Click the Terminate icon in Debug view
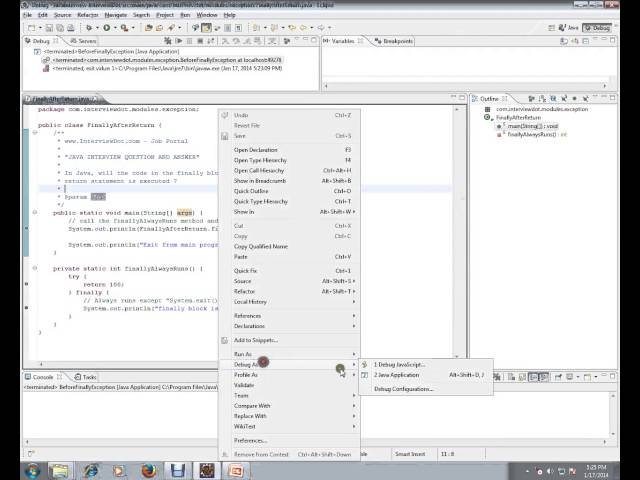Viewport: 640px width, 480px height. pyautogui.click(x=200, y=41)
